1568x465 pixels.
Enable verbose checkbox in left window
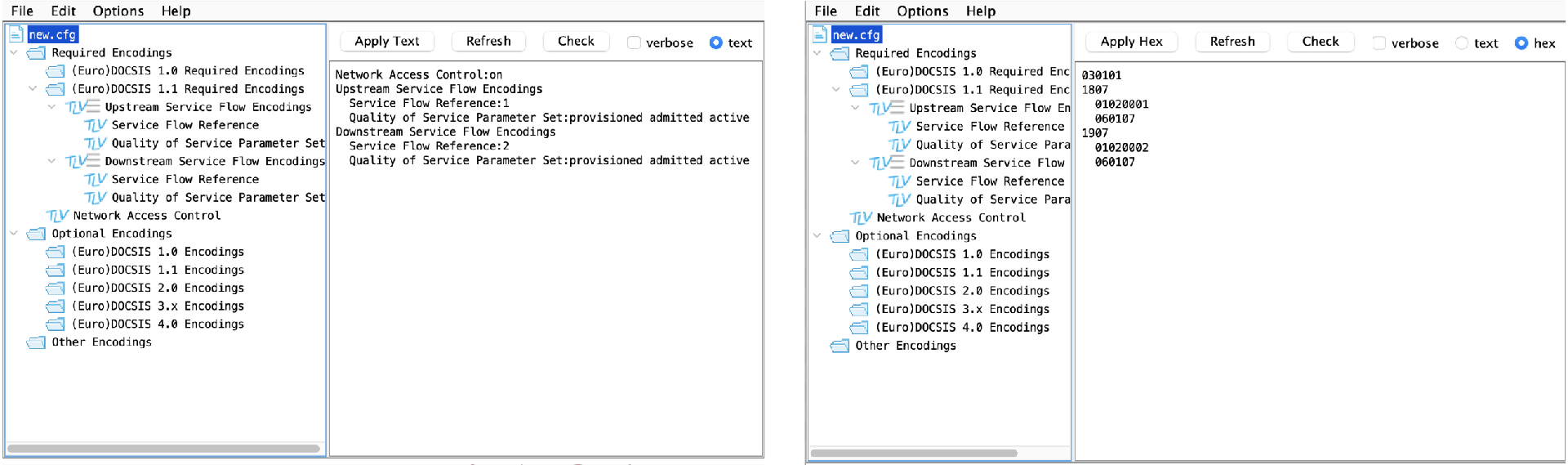634,42
